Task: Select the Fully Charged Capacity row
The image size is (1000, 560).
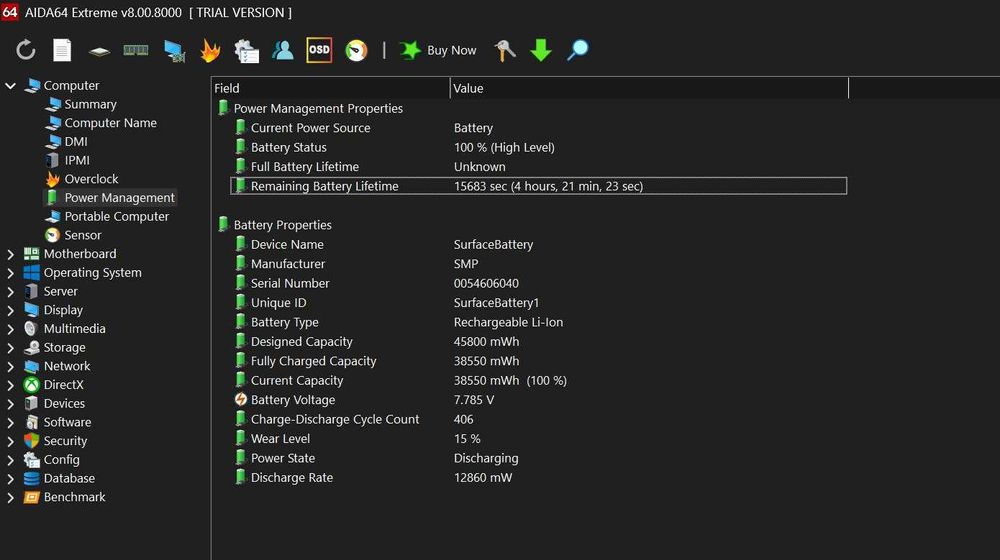Action: coord(539,361)
